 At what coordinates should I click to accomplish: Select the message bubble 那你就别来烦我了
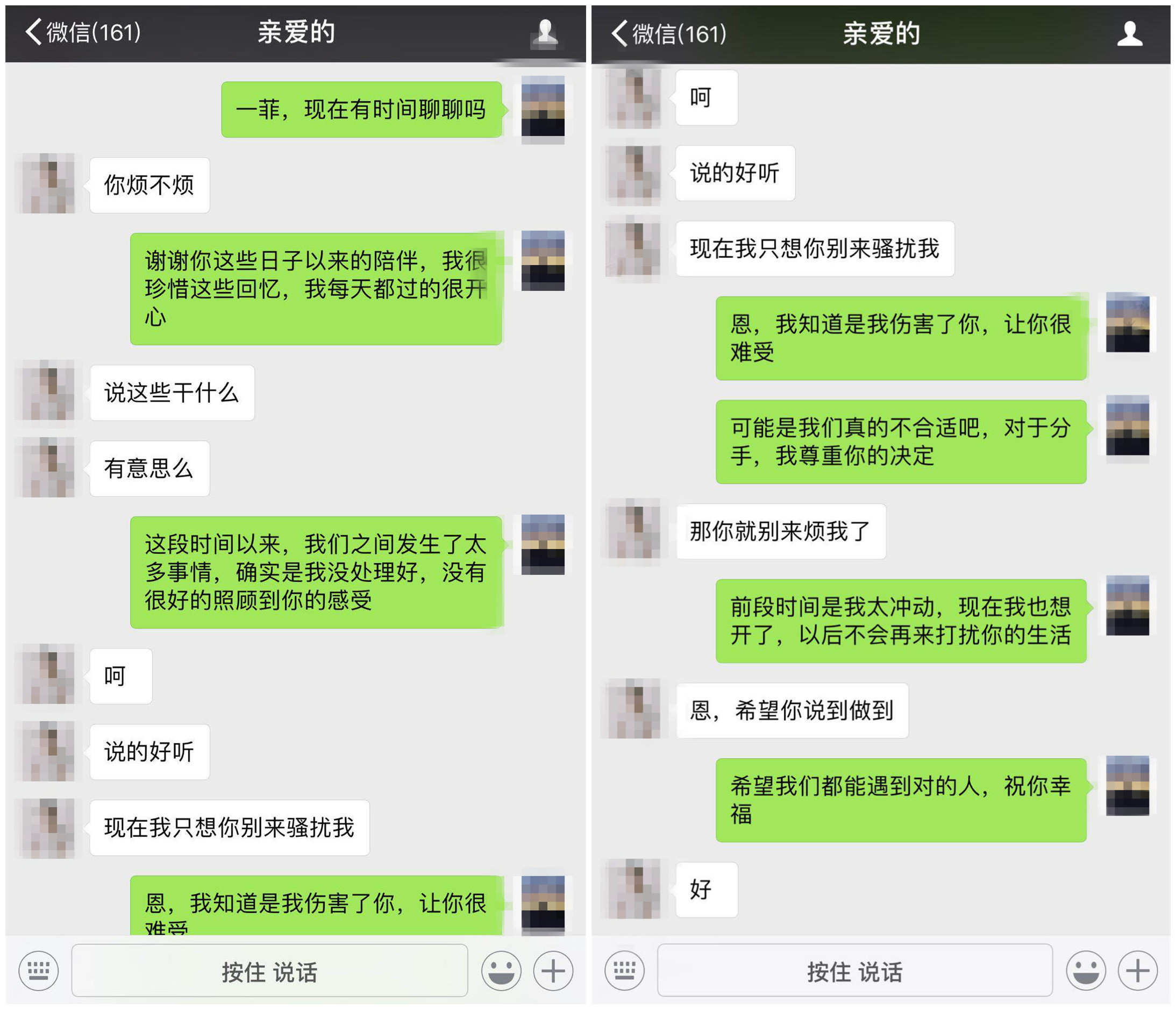pyautogui.click(x=781, y=531)
